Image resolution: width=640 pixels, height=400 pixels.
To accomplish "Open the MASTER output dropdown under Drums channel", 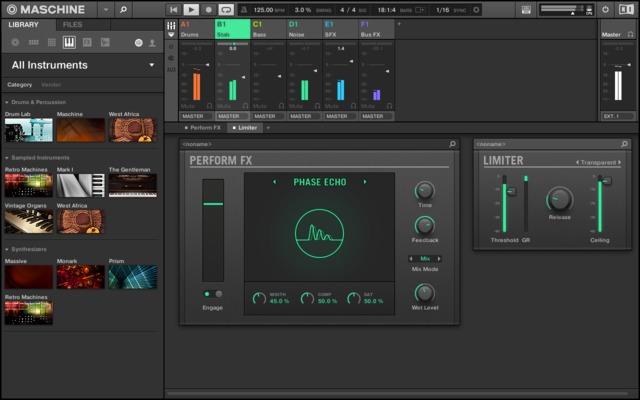I will coord(196,116).
